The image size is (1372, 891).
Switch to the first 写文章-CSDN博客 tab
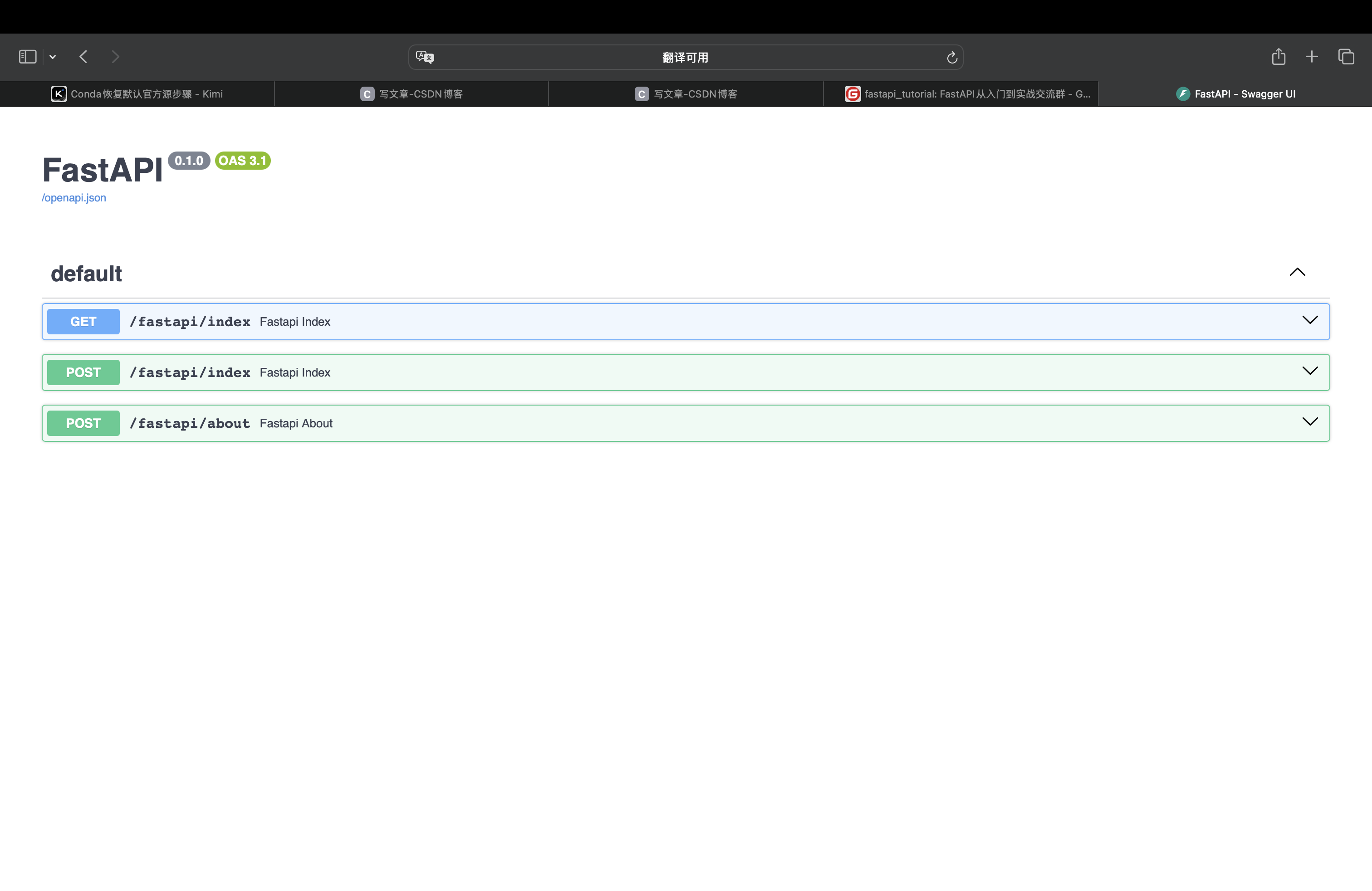(412, 94)
